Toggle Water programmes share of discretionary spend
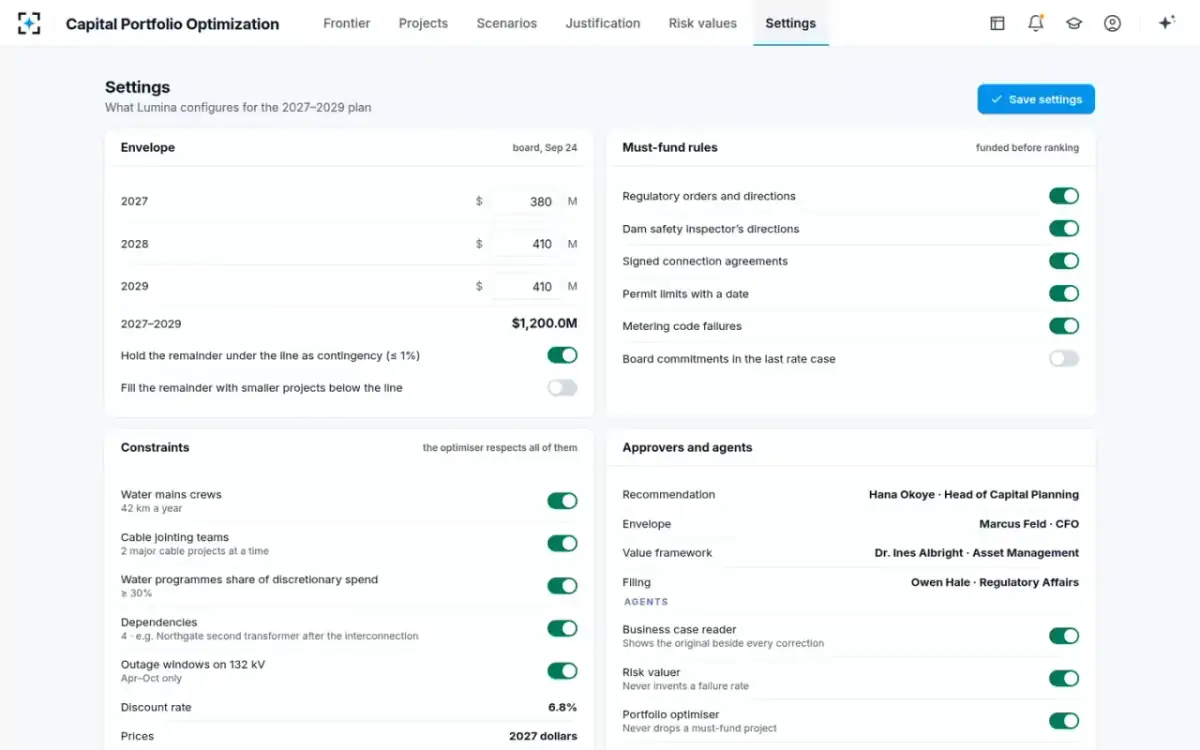This screenshot has height=750, width=1200. (x=562, y=586)
